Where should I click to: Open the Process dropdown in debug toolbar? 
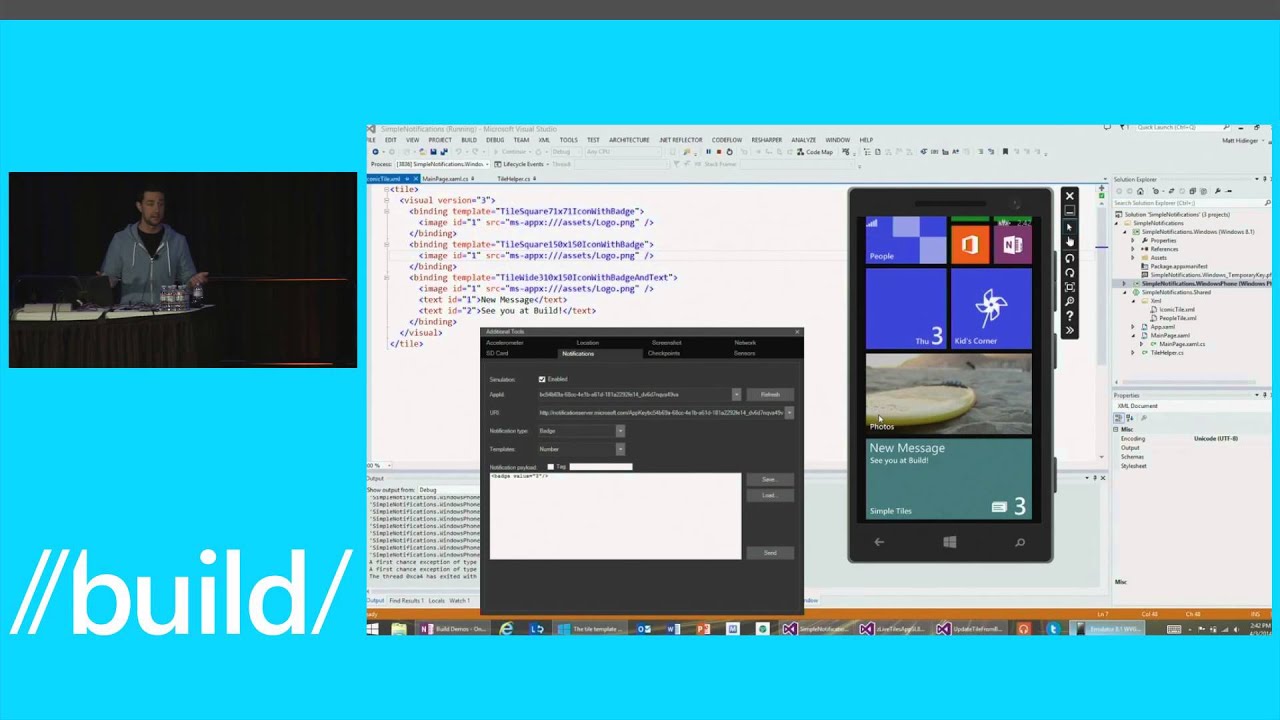pos(488,164)
